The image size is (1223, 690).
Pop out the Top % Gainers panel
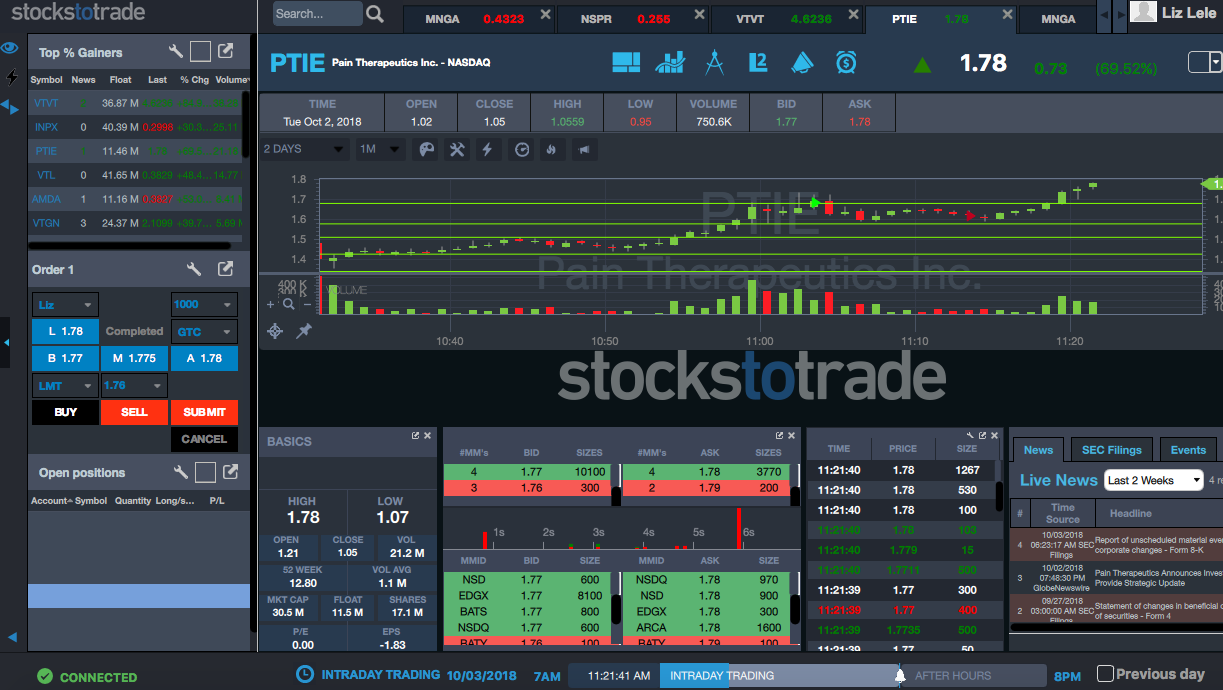pyautogui.click(x=226, y=52)
